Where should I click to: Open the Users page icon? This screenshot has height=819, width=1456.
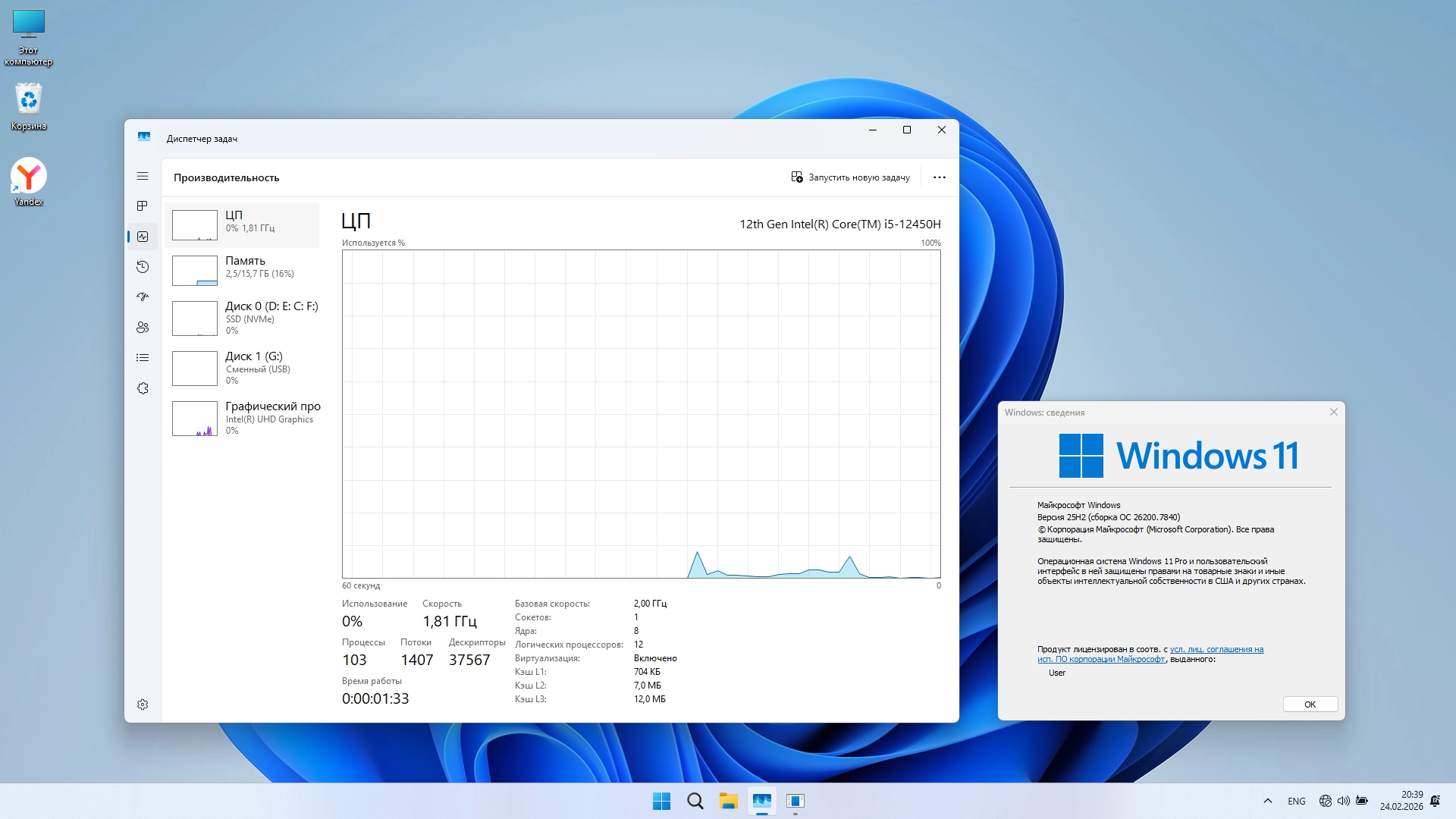coord(143,328)
